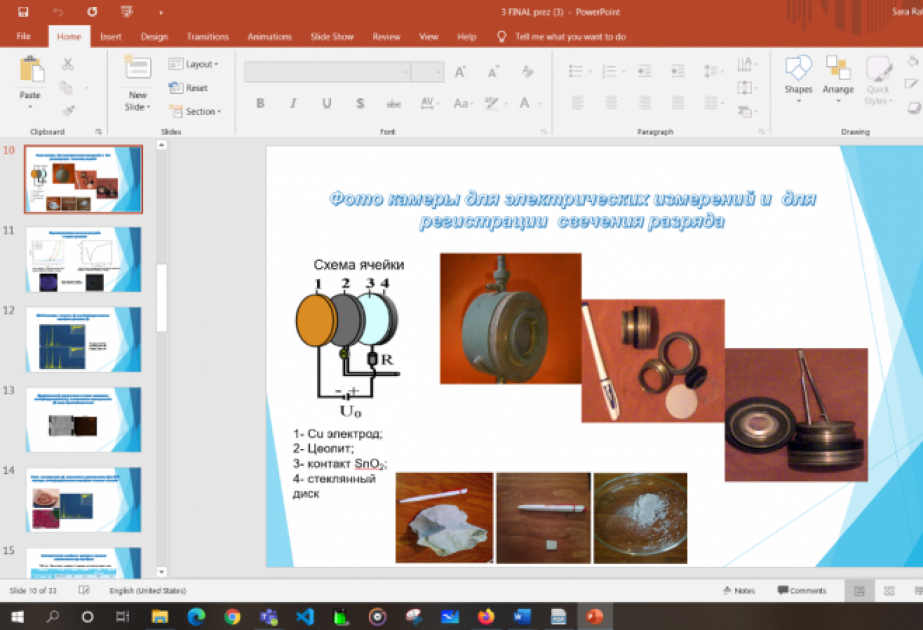Image resolution: width=923 pixels, height=630 pixels.
Task: Open Quick Styles gallery
Action: [878, 80]
